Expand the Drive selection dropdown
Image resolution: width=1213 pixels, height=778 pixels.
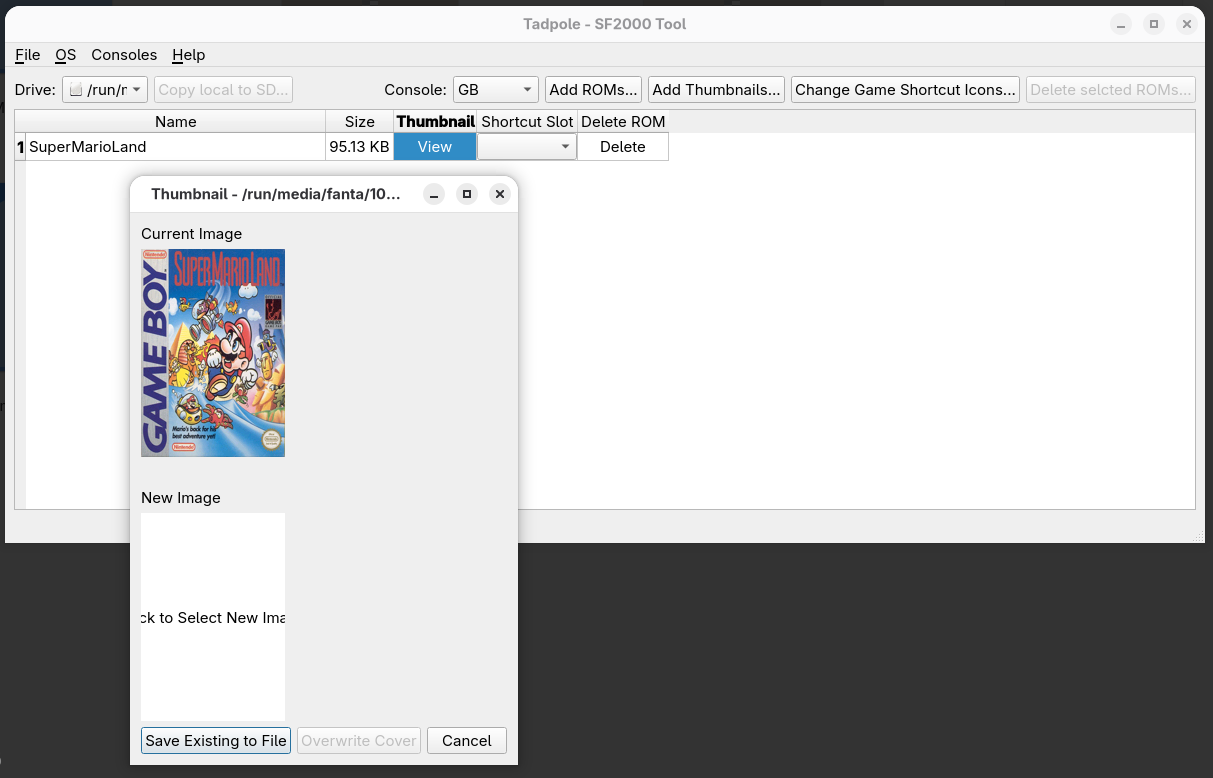click(105, 90)
